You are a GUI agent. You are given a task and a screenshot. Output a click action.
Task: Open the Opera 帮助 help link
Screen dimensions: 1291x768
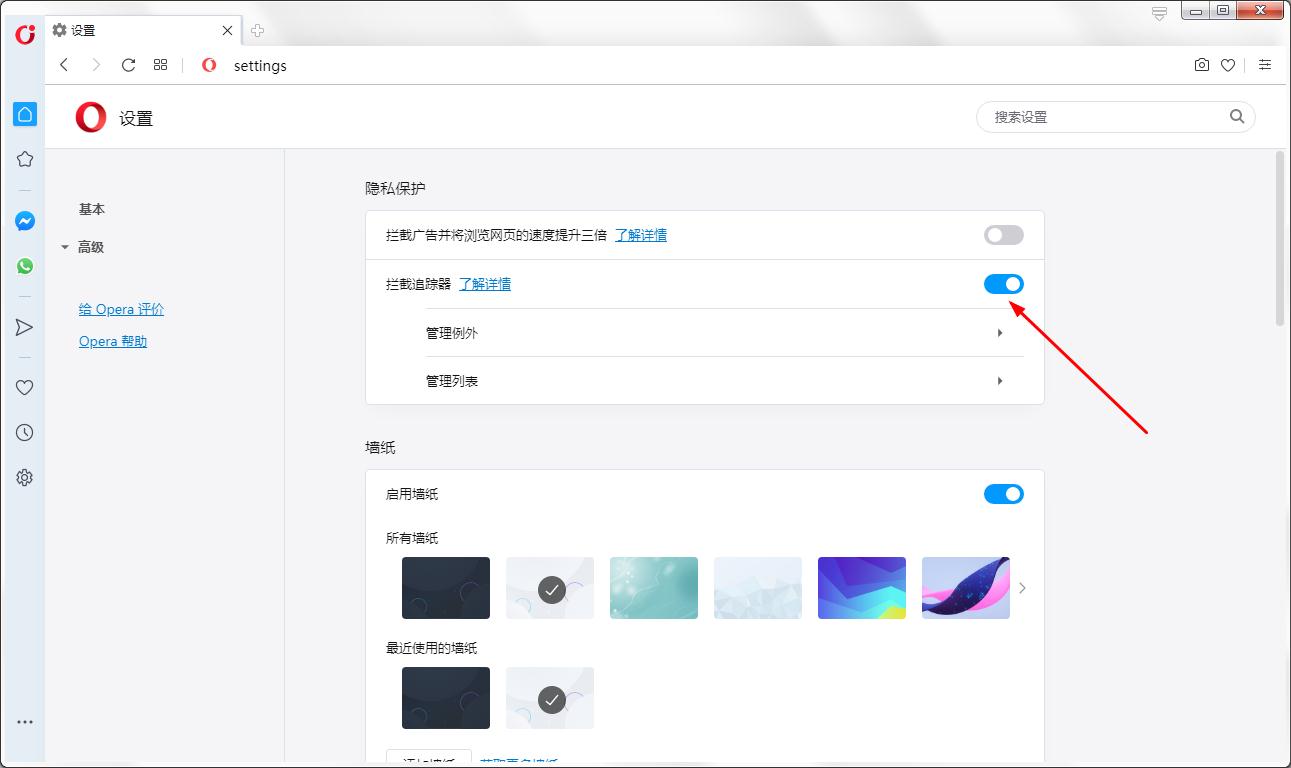pyautogui.click(x=112, y=341)
